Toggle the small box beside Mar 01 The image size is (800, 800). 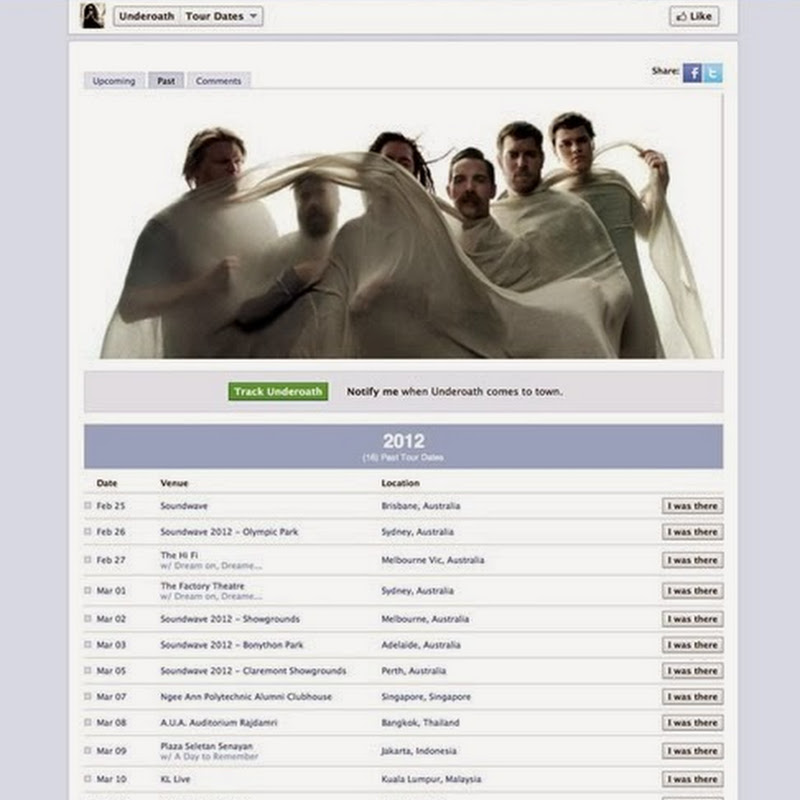click(x=88, y=590)
